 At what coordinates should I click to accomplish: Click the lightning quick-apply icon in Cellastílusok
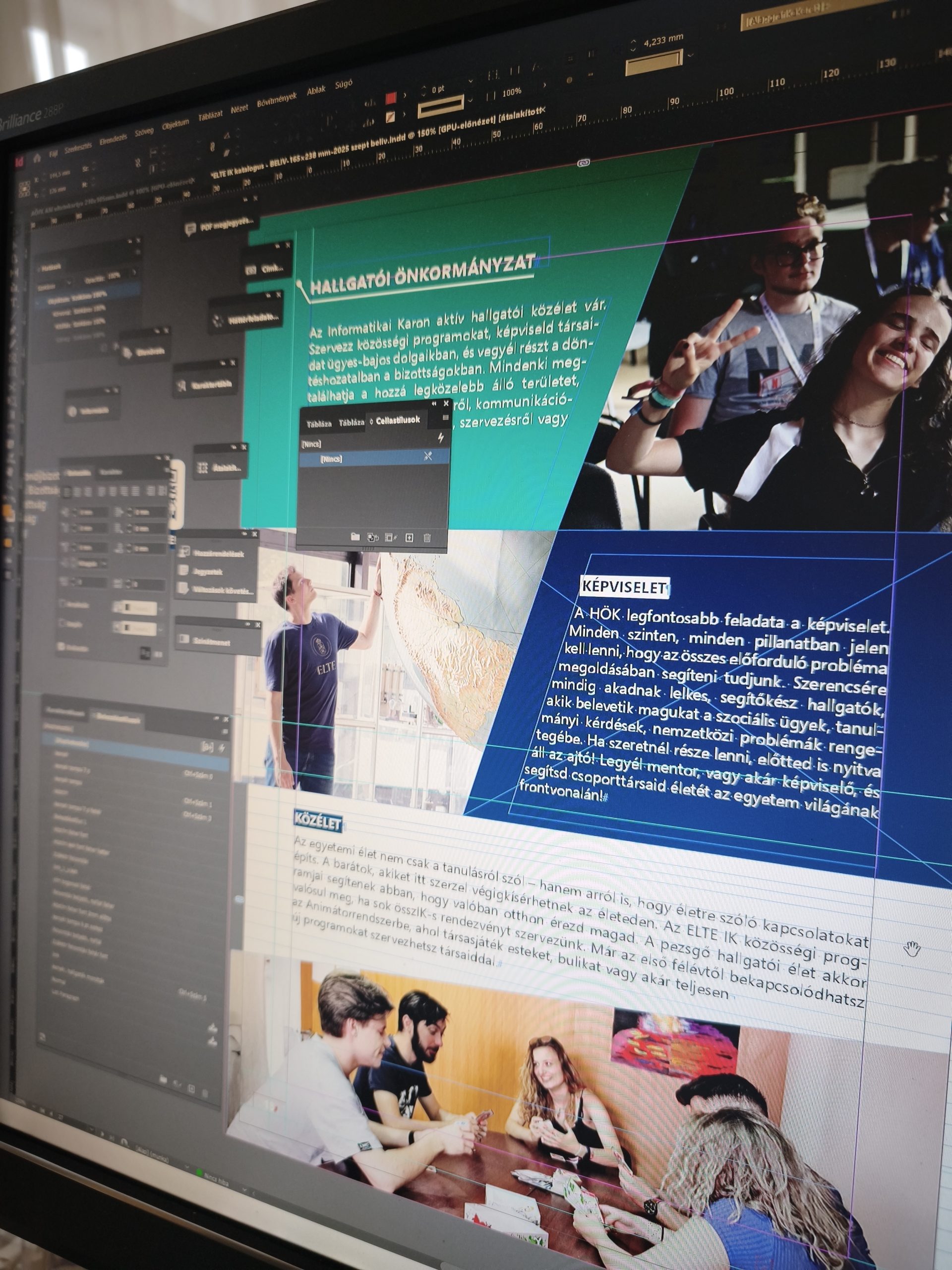pyautogui.click(x=440, y=439)
